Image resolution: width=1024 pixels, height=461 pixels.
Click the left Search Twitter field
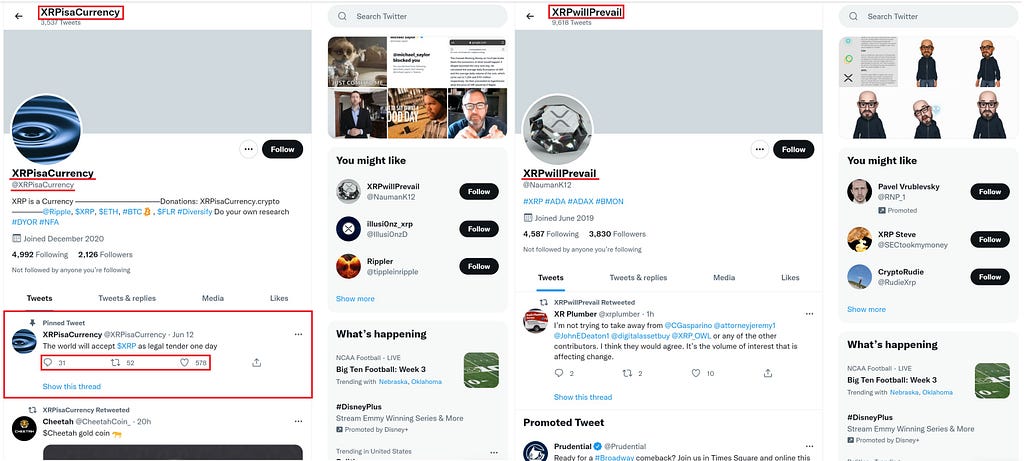(x=417, y=16)
